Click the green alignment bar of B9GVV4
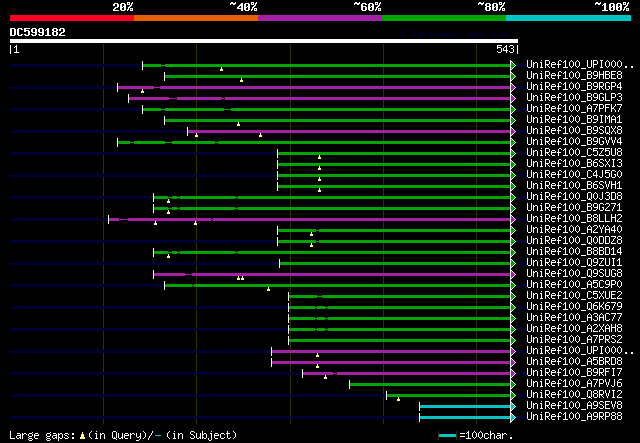Image resolution: width=640 pixels, height=443 pixels. click(x=314, y=142)
